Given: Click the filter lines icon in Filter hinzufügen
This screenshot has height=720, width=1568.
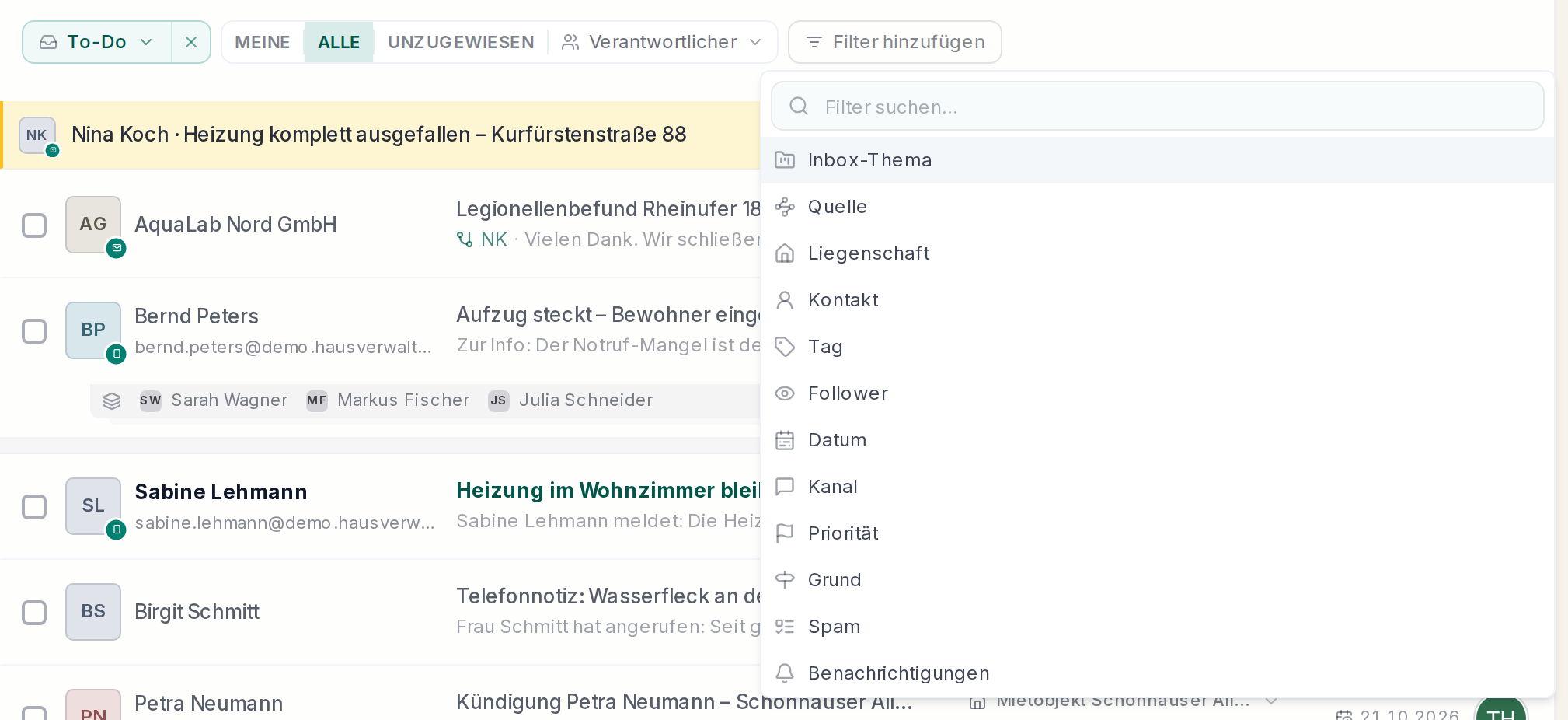Looking at the screenshot, I should pos(814,42).
